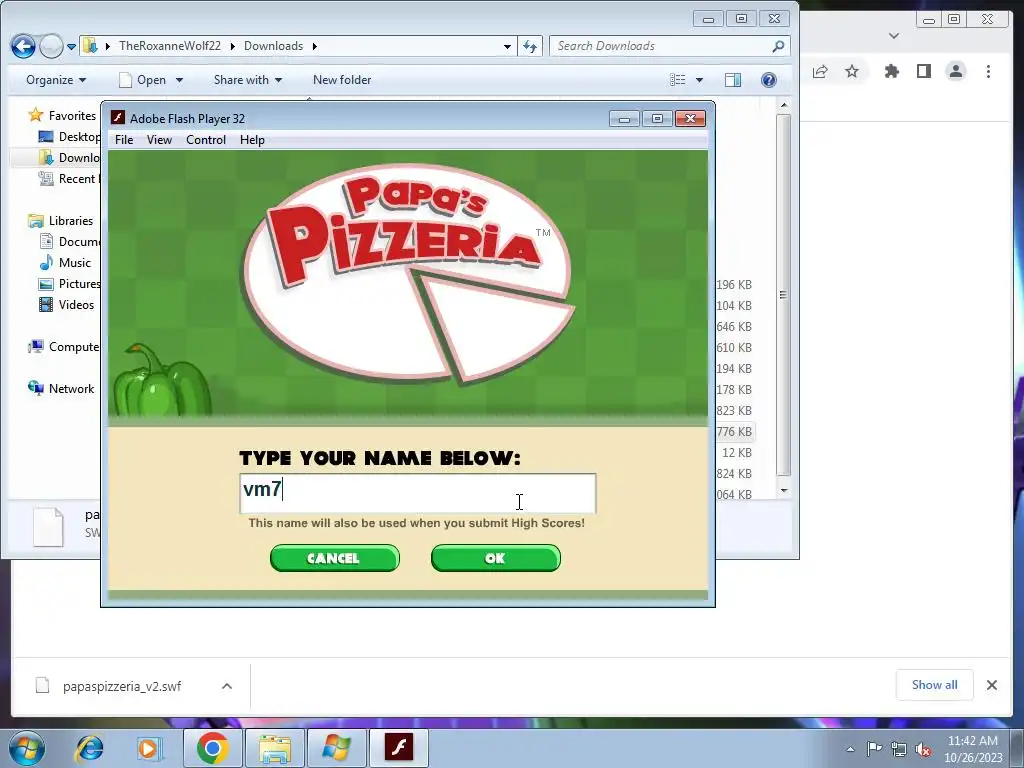Image resolution: width=1024 pixels, height=768 pixels.
Task: Click the search magnifier icon in Explorer
Action: tap(778, 46)
